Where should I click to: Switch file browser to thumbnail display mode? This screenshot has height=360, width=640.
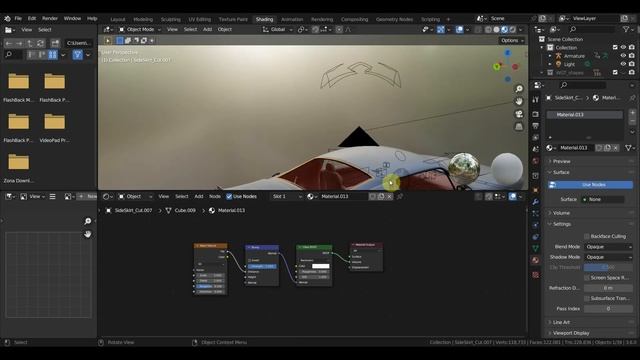tap(53, 55)
